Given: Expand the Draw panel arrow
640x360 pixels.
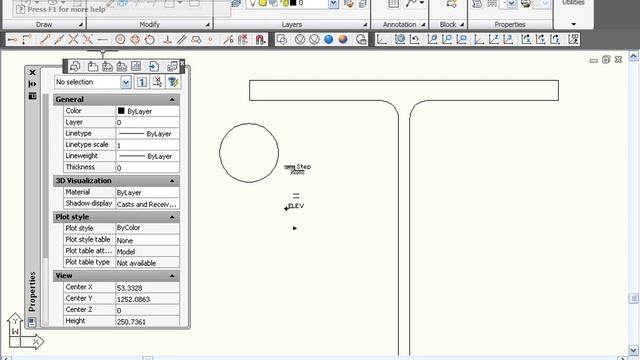Looking at the screenshot, I should click(81, 25).
